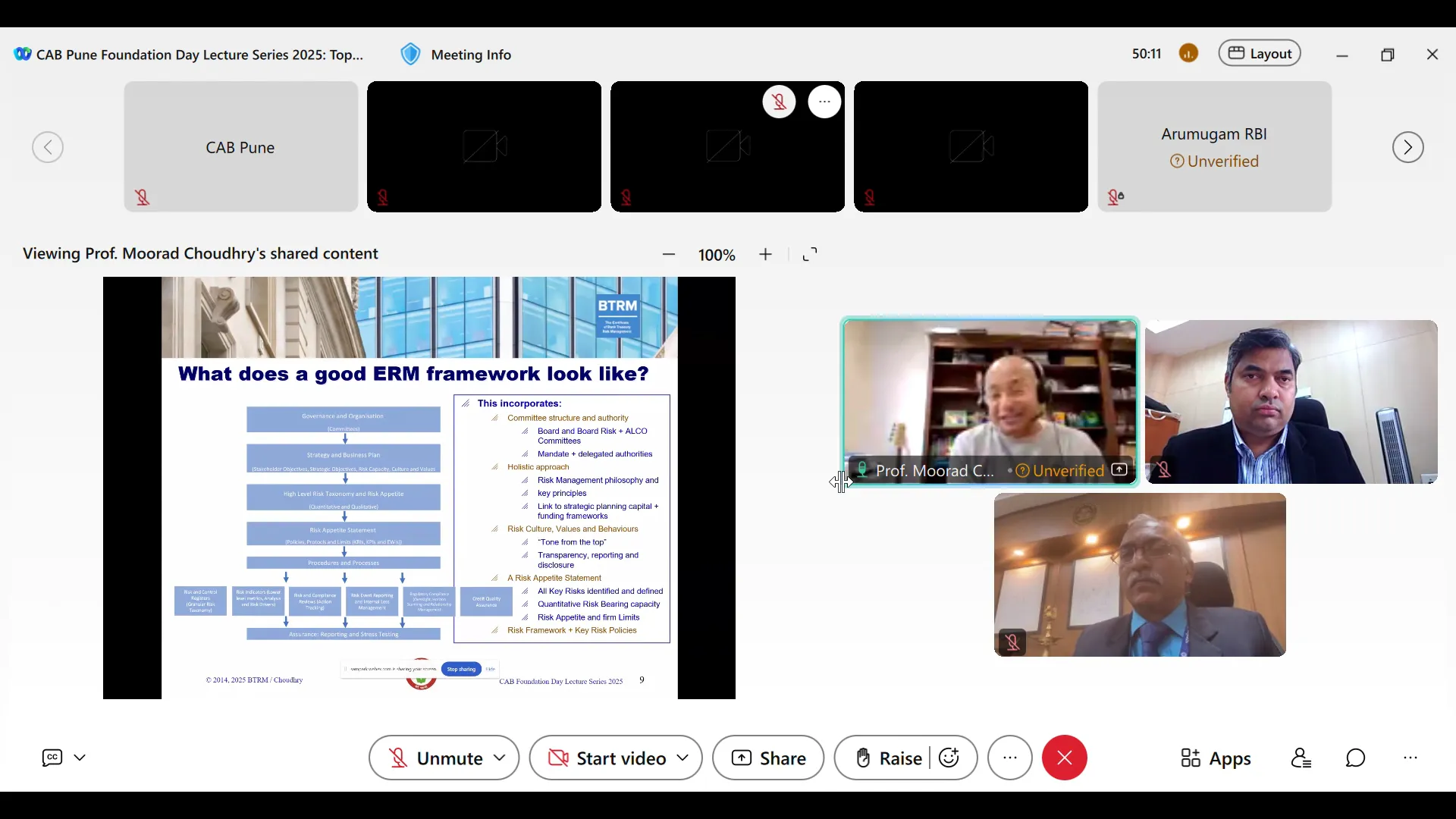Screen dimensions: 1456x819
Task: Select the CAB Pune participant tile
Action: [x=240, y=147]
